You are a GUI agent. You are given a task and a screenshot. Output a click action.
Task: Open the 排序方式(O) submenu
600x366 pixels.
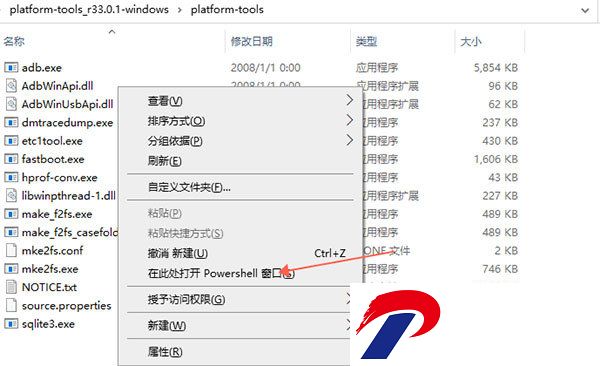click(240, 121)
